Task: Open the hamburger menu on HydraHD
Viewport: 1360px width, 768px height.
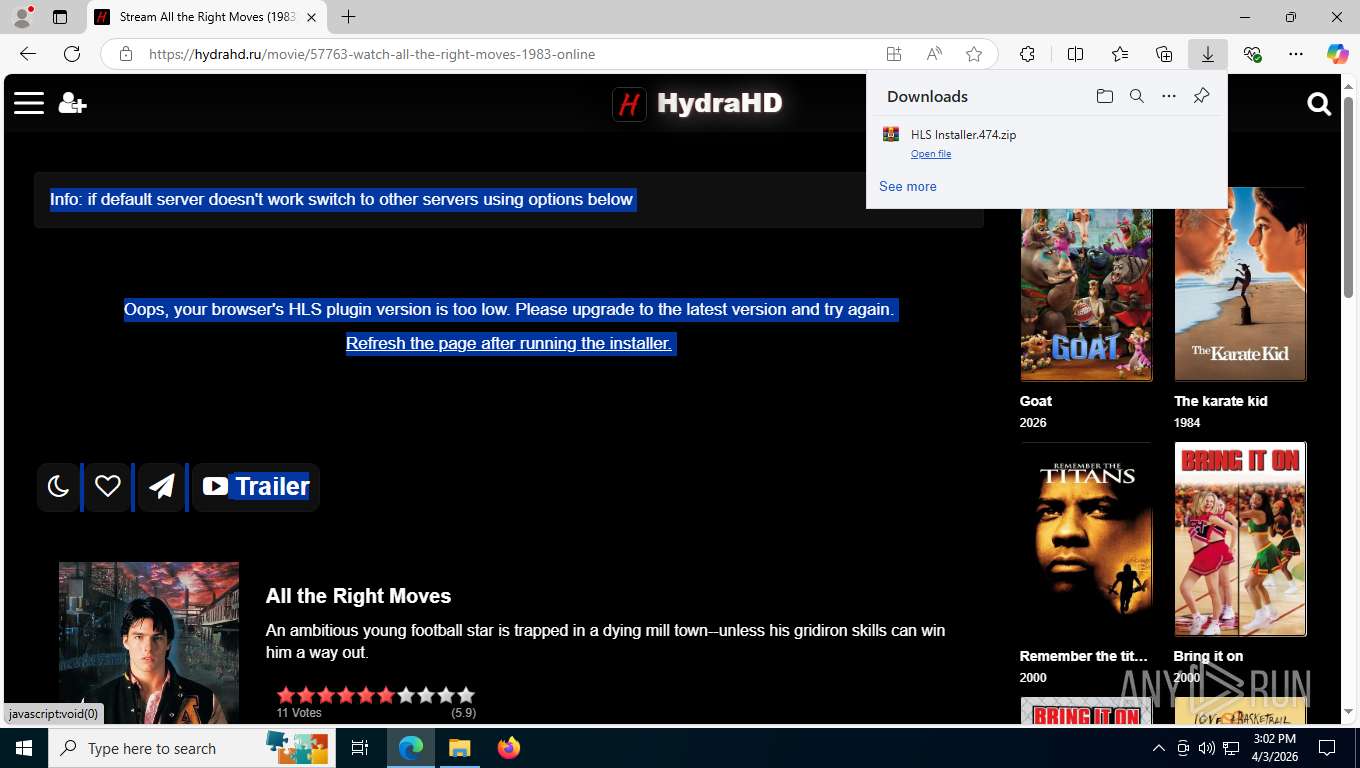Action: tap(29, 103)
